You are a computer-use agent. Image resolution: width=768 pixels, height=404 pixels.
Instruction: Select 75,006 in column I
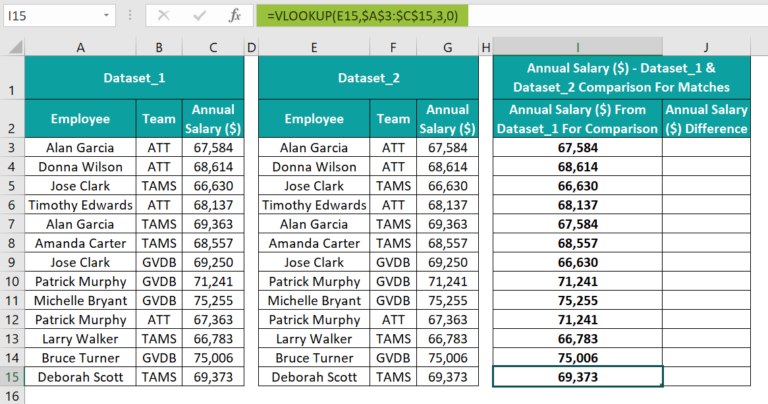(577, 357)
